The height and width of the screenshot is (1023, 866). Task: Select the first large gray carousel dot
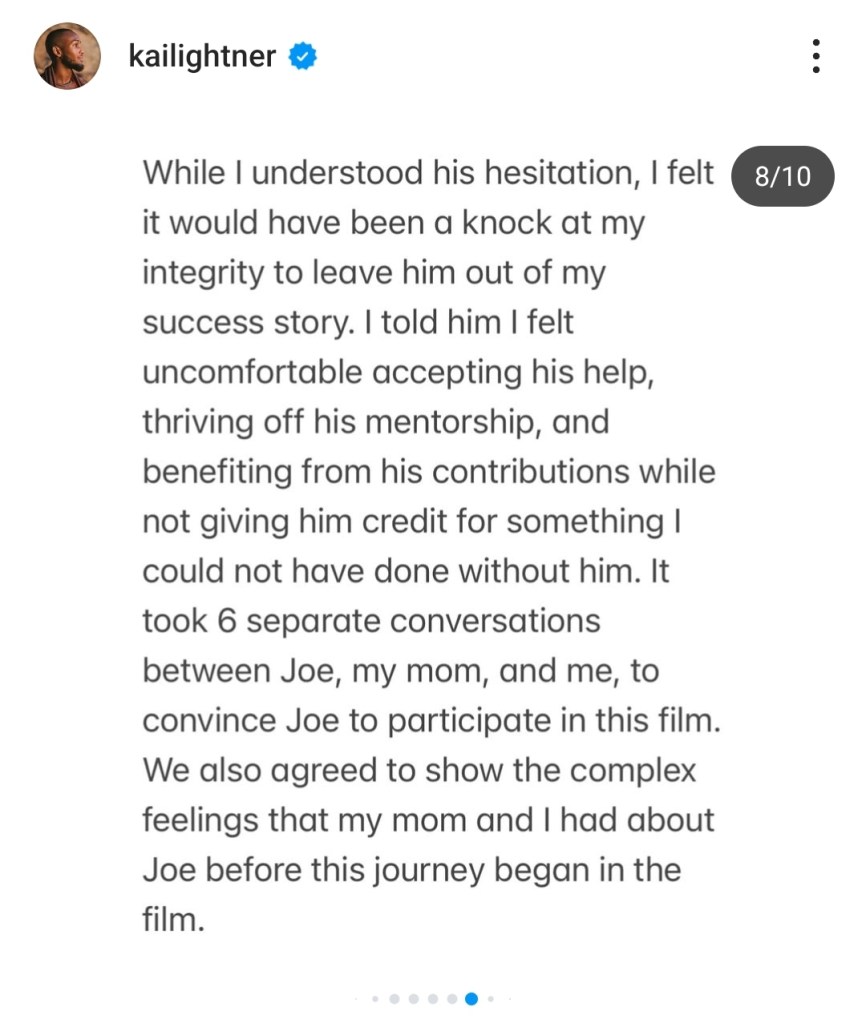pos(394,998)
